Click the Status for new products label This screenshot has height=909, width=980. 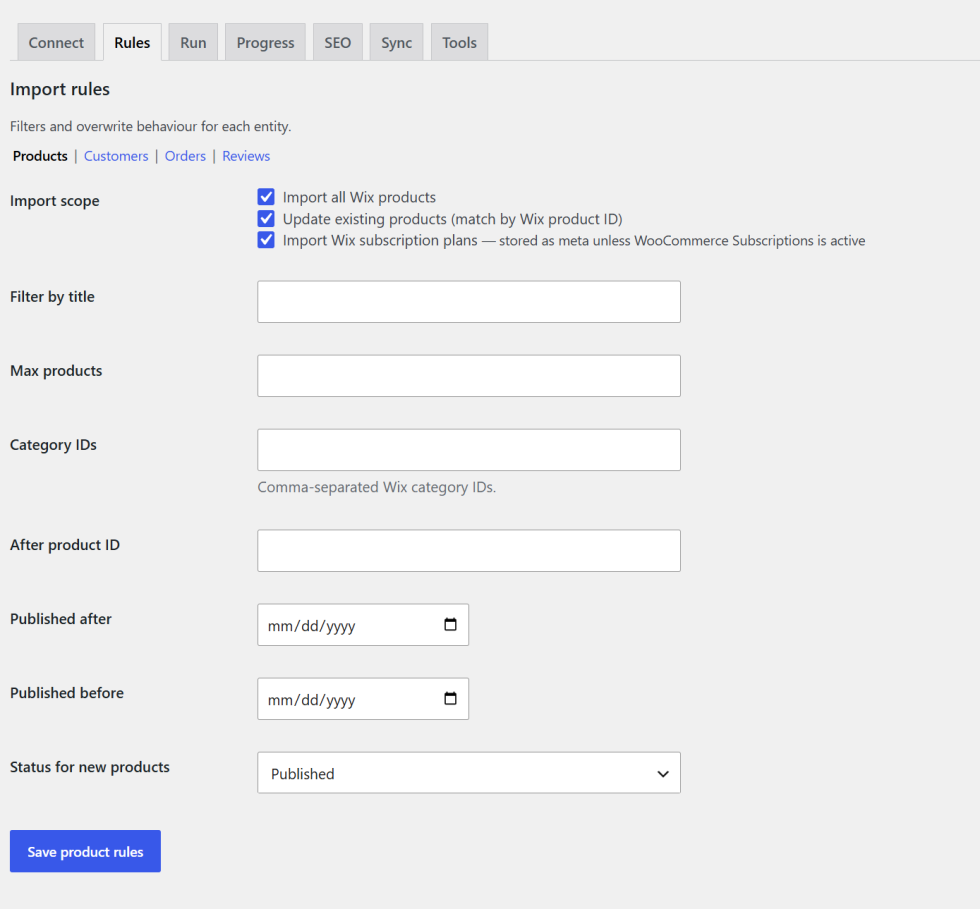90,767
